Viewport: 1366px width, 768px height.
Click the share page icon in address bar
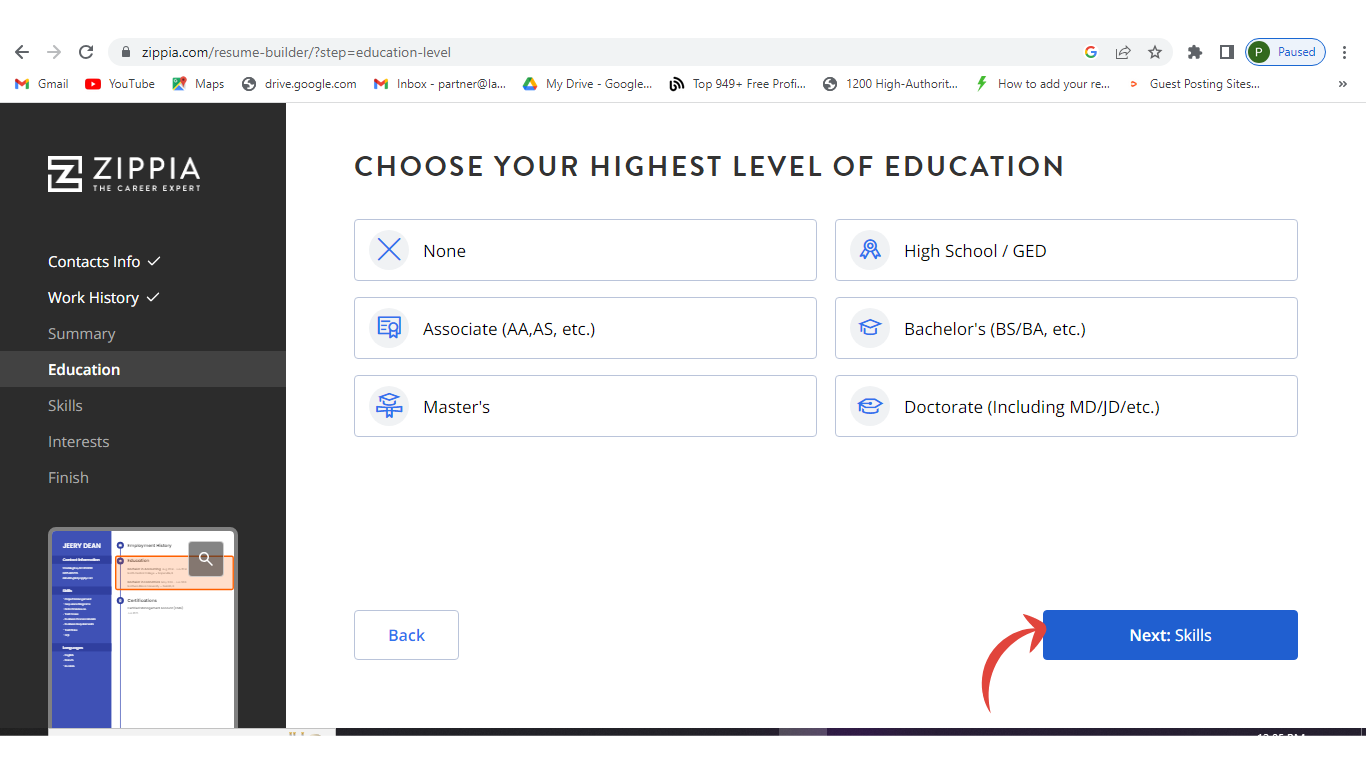pyautogui.click(x=1123, y=52)
